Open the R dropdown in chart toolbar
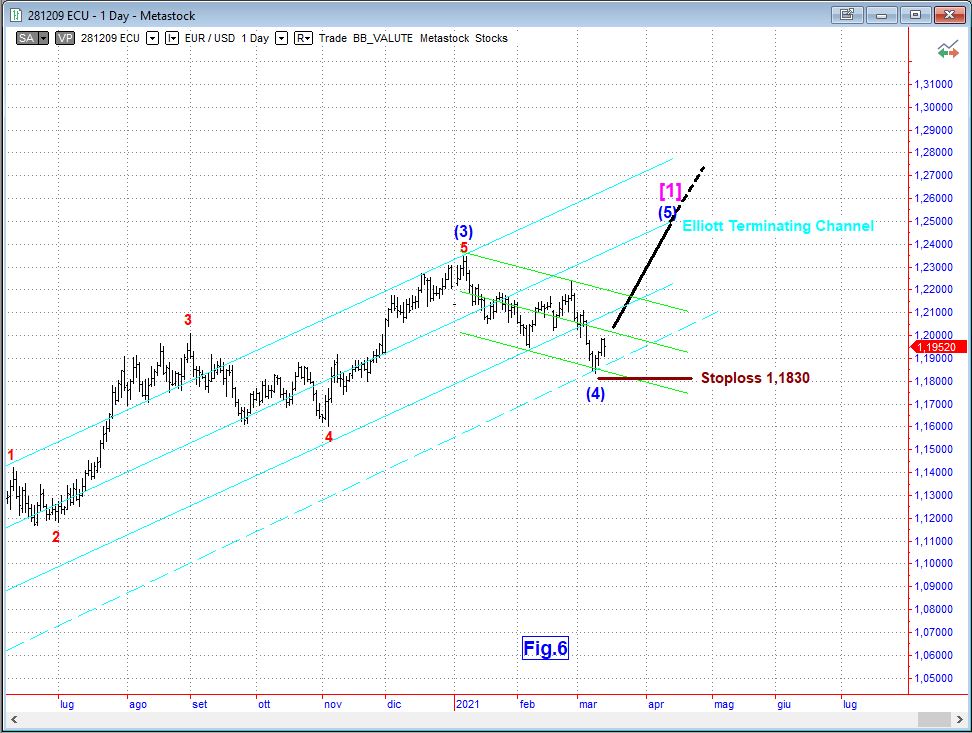972x733 pixels. [303, 38]
